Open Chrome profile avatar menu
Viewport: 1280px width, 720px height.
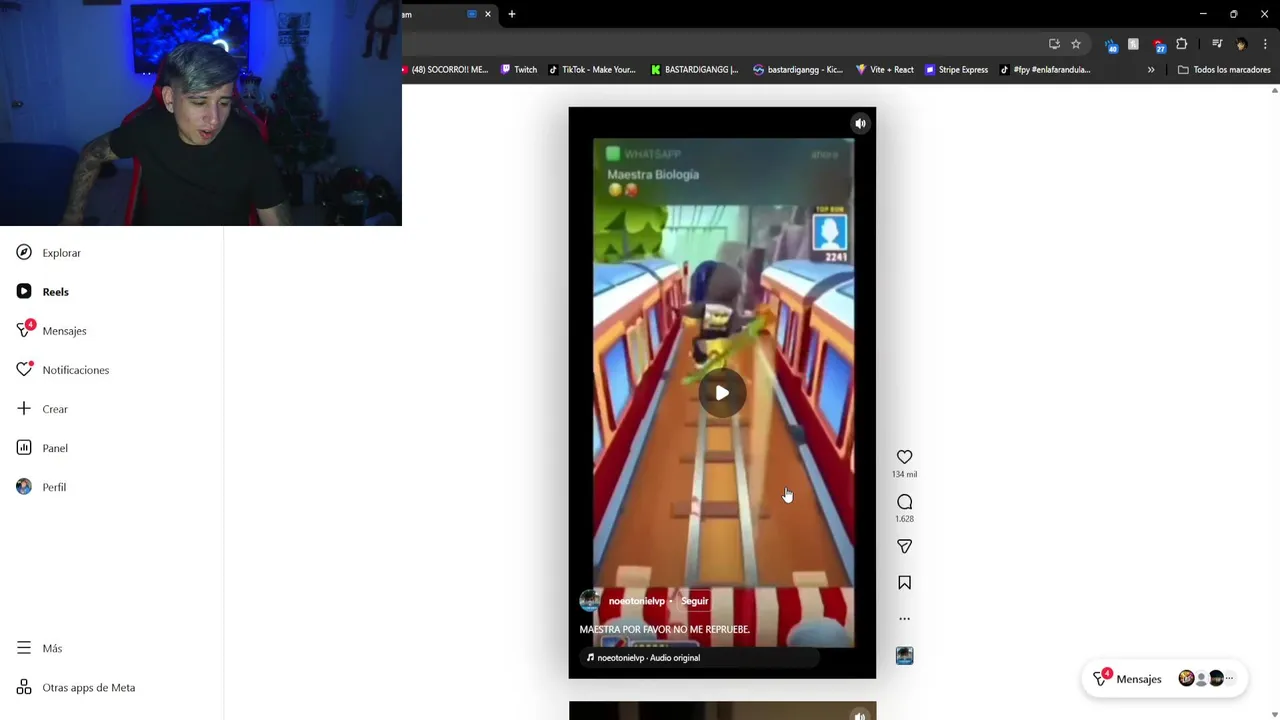(1241, 44)
